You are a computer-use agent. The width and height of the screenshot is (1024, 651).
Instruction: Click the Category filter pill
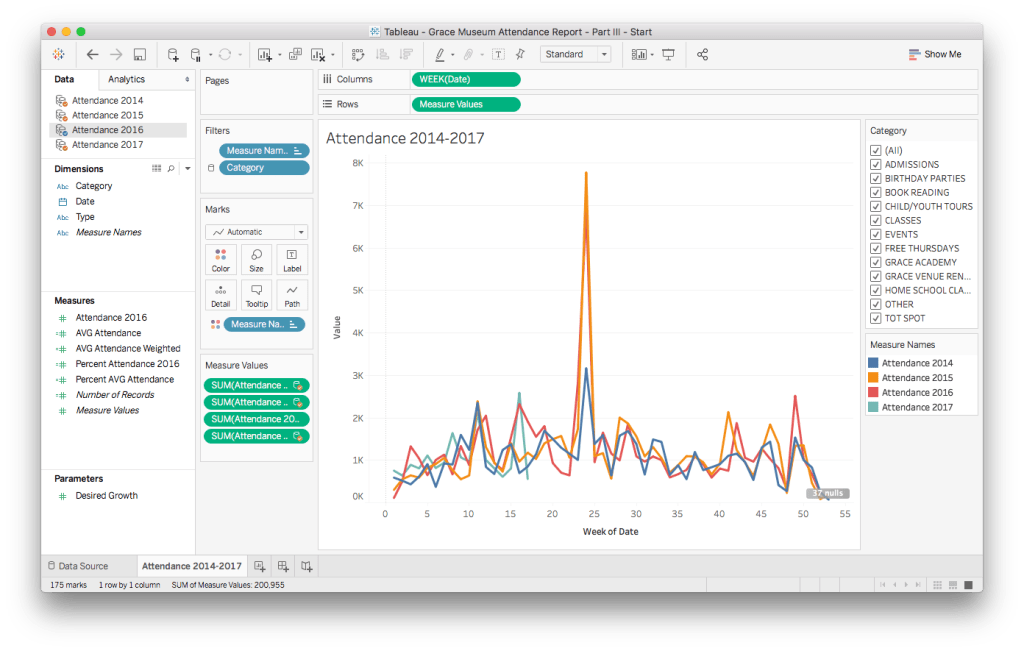(x=264, y=168)
